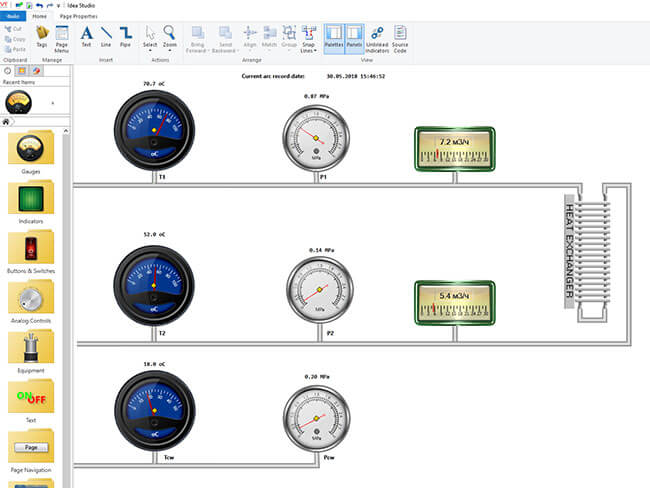650x488 pixels.
Task: Open the Page Menu tool
Action: (62, 39)
